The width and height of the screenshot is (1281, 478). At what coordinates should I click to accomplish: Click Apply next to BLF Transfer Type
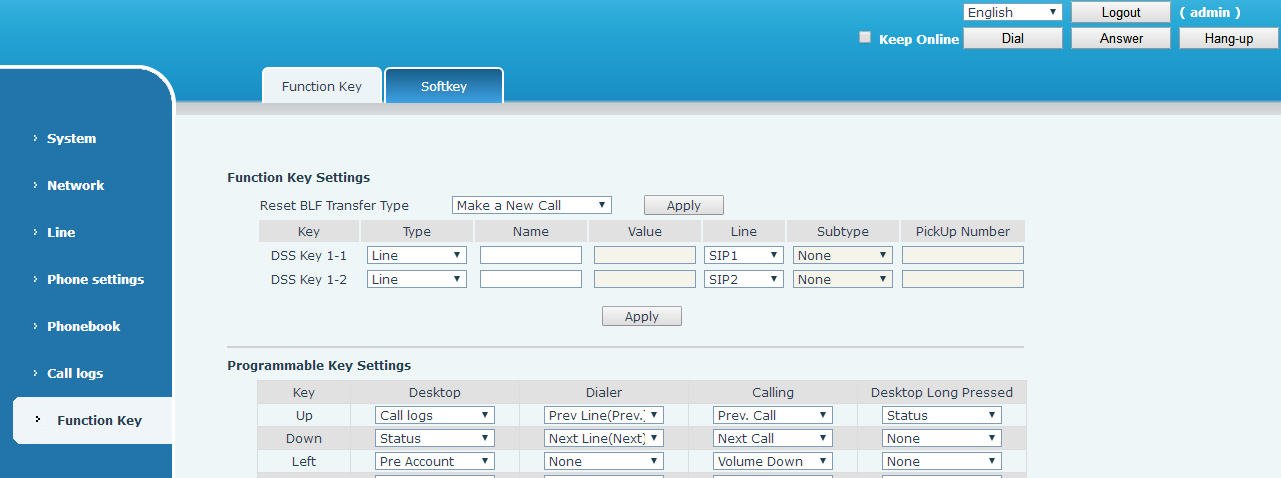683,205
